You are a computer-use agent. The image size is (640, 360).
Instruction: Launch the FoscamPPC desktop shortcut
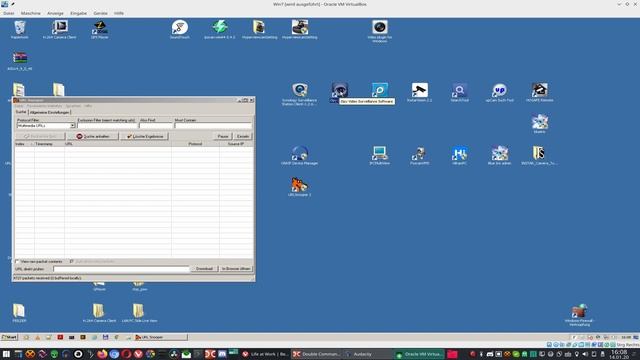[x=419, y=155]
